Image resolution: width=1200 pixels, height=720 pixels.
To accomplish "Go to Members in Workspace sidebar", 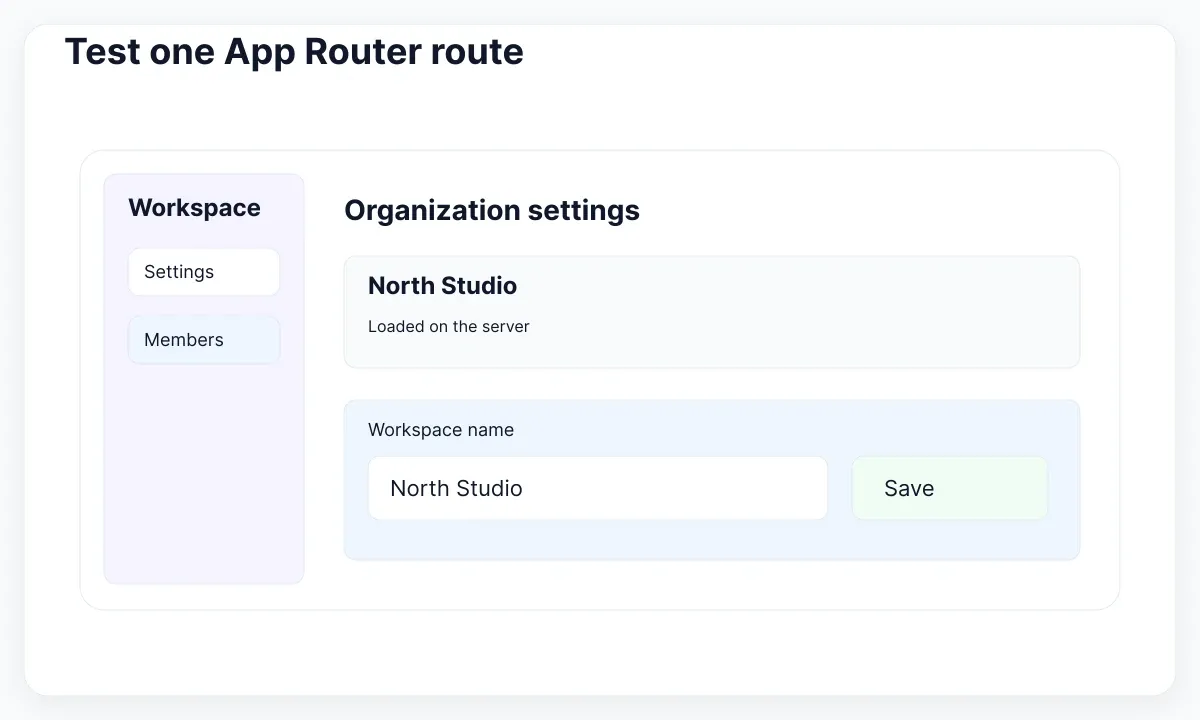I will pos(204,340).
